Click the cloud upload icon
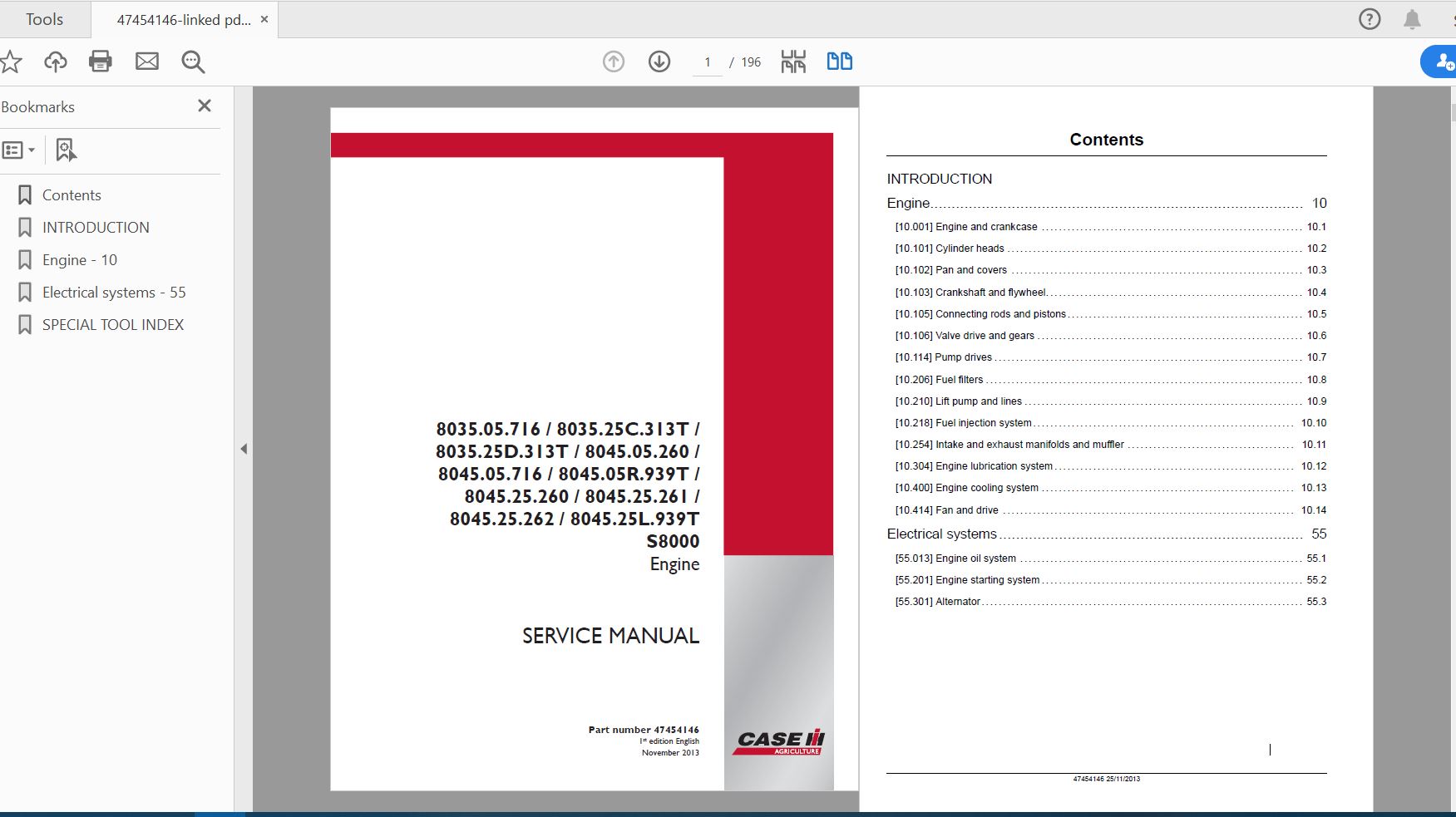 click(x=56, y=62)
